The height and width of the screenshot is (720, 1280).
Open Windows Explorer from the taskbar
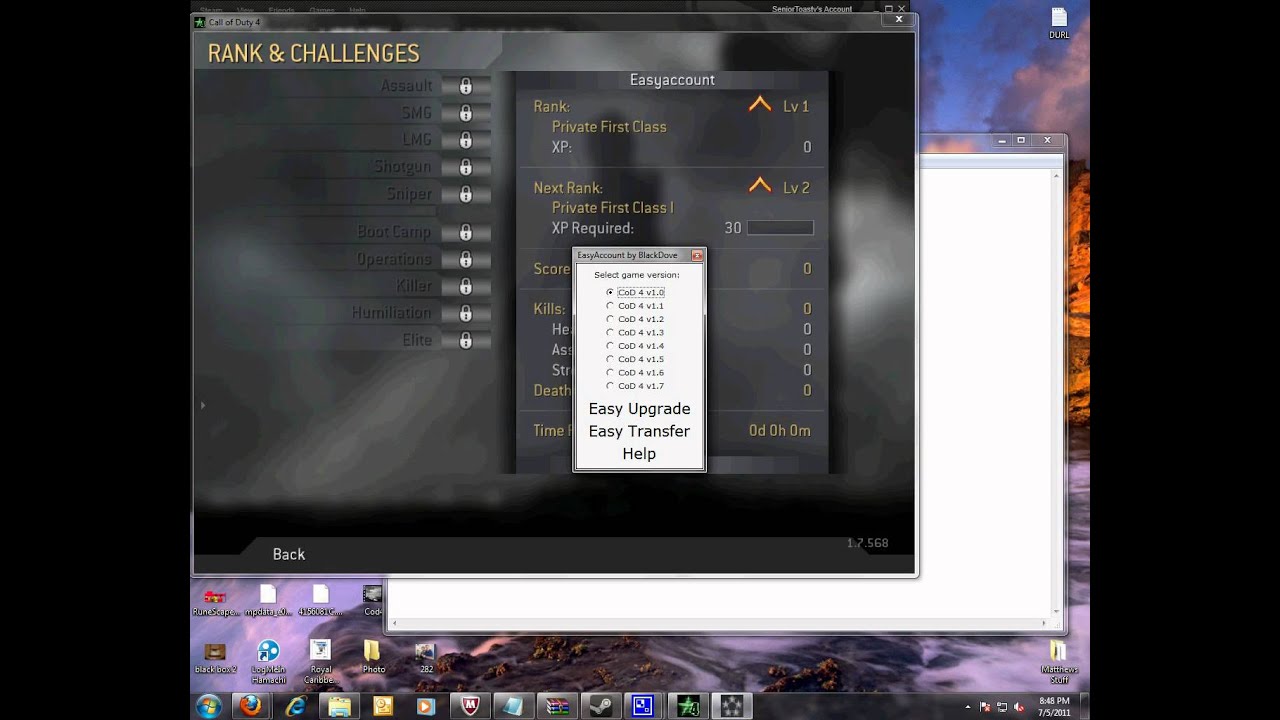tap(339, 706)
